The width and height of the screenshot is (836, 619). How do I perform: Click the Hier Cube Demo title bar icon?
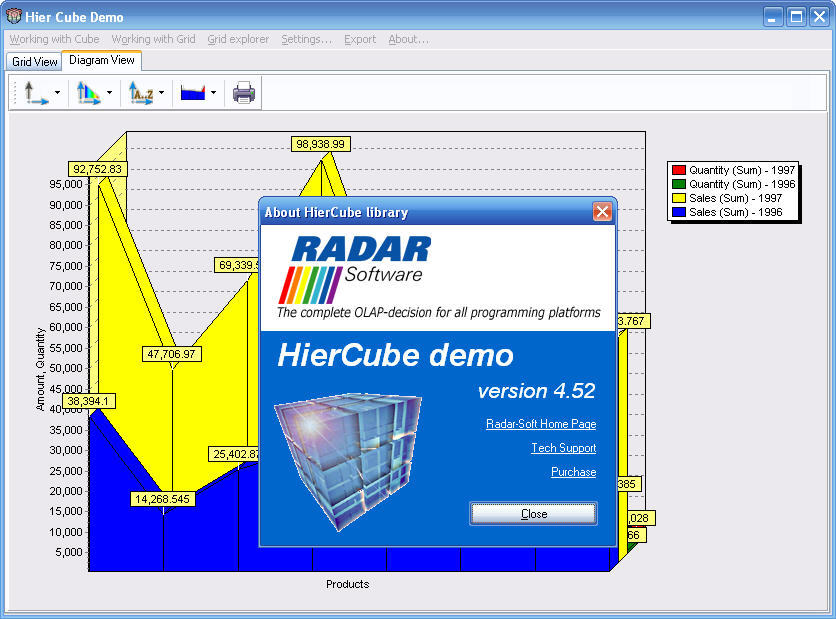point(14,16)
